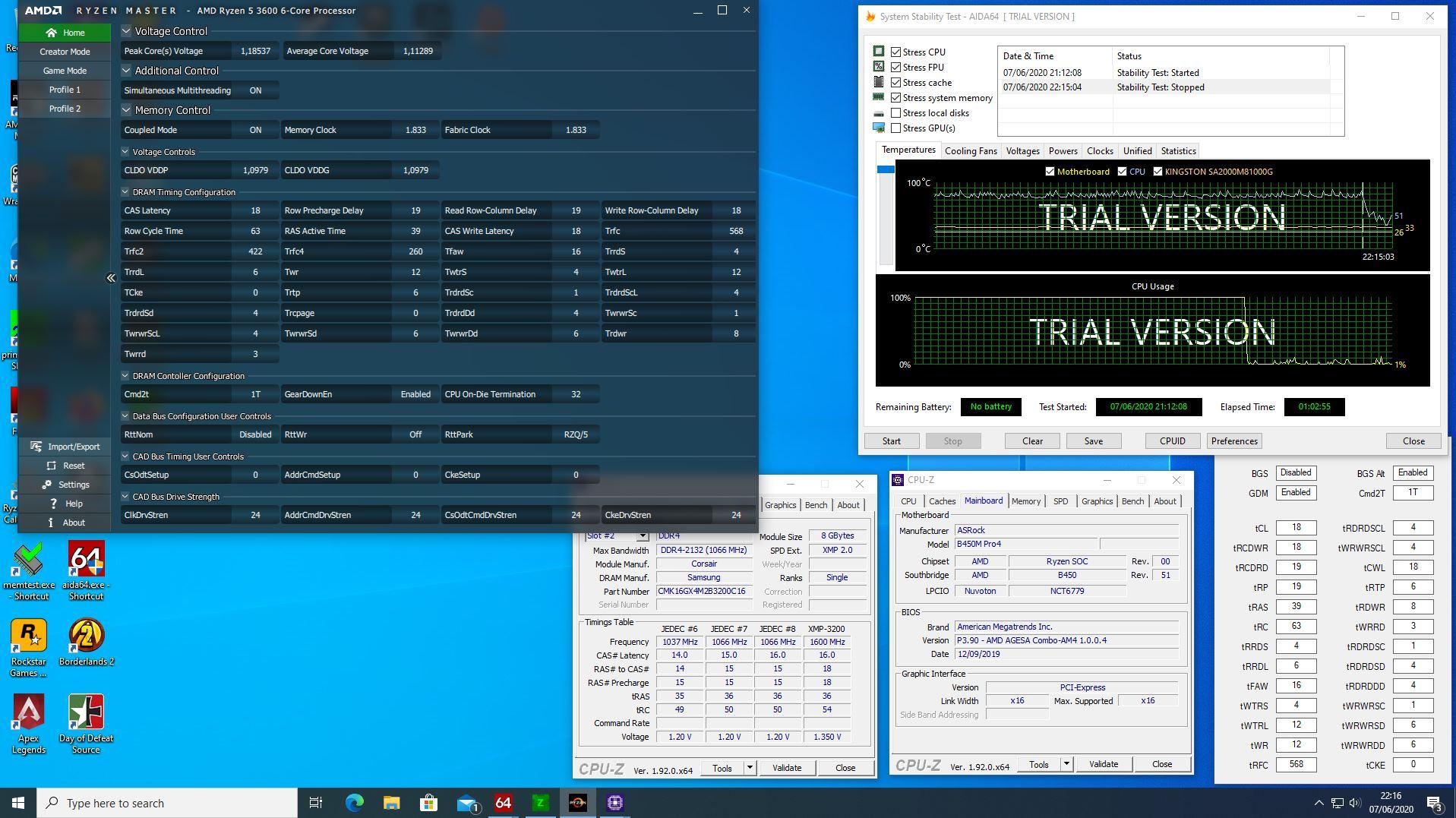Open Import/Export in Ryzen Master
This screenshot has height=818, width=1456.
pyautogui.click(x=65, y=447)
